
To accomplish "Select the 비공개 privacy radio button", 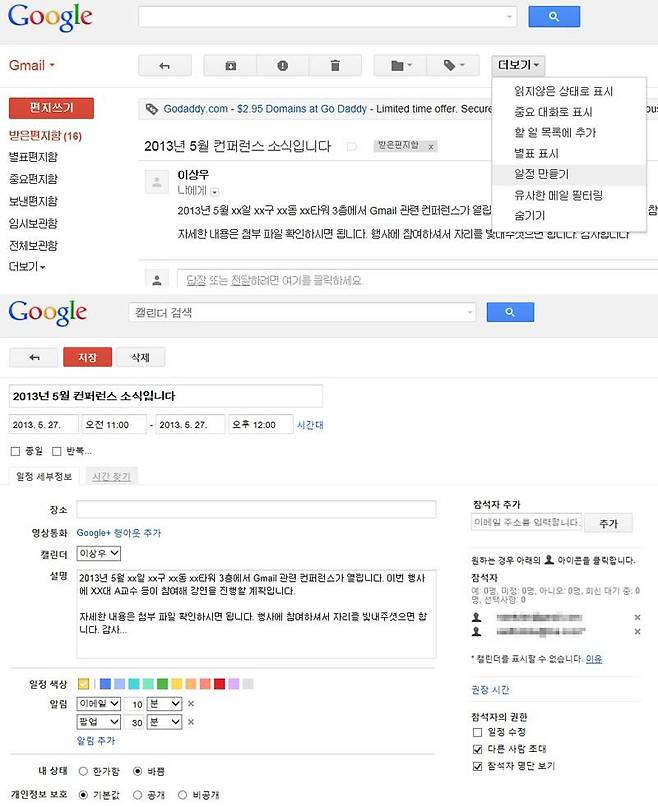I will pos(182,795).
